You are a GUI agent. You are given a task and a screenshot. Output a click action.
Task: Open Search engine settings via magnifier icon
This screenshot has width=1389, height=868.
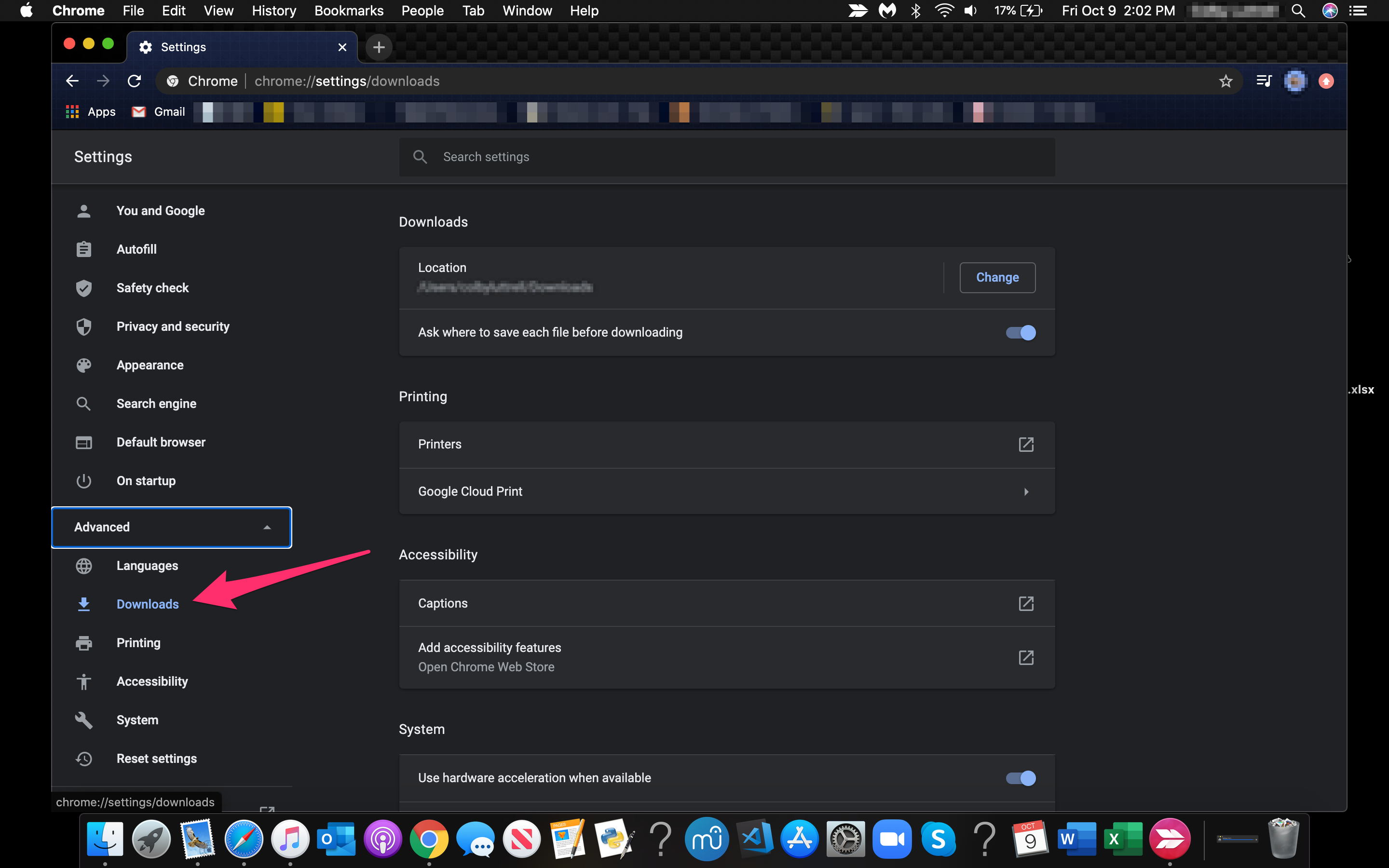point(84,403)
